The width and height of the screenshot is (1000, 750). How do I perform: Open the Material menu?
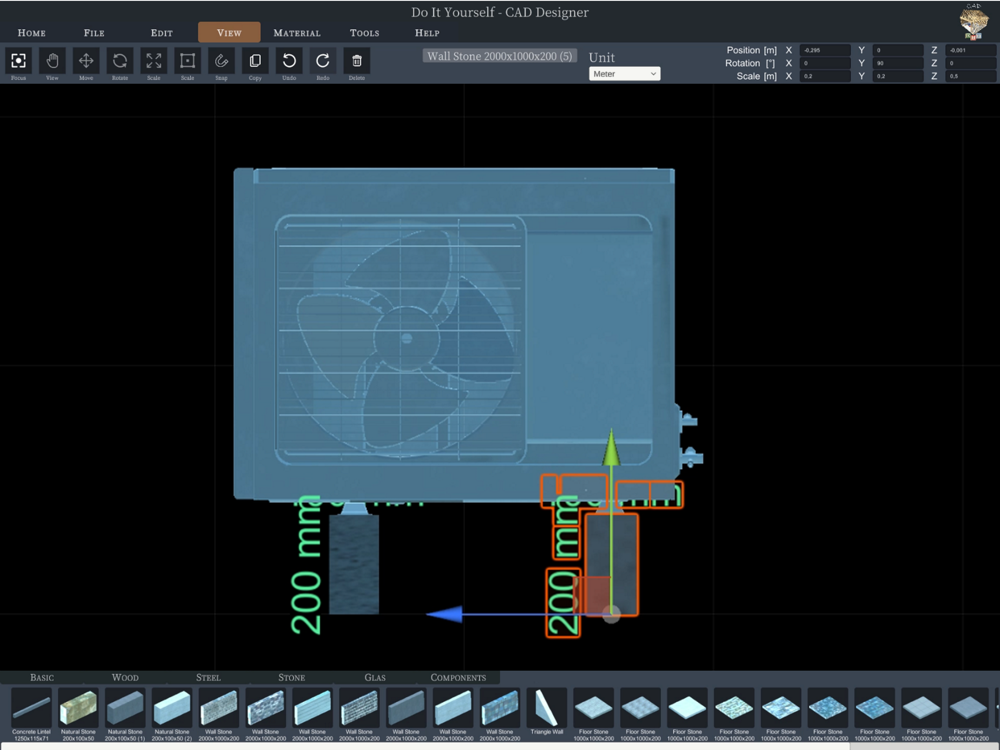pos(297,33)
